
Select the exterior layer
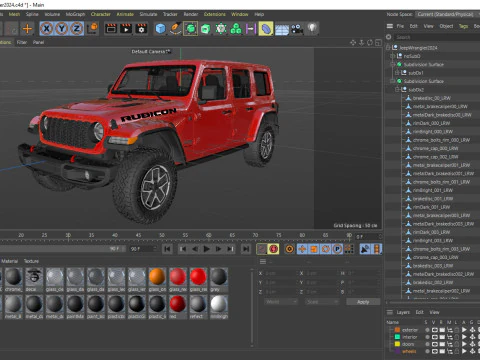[x=410, y=330]
